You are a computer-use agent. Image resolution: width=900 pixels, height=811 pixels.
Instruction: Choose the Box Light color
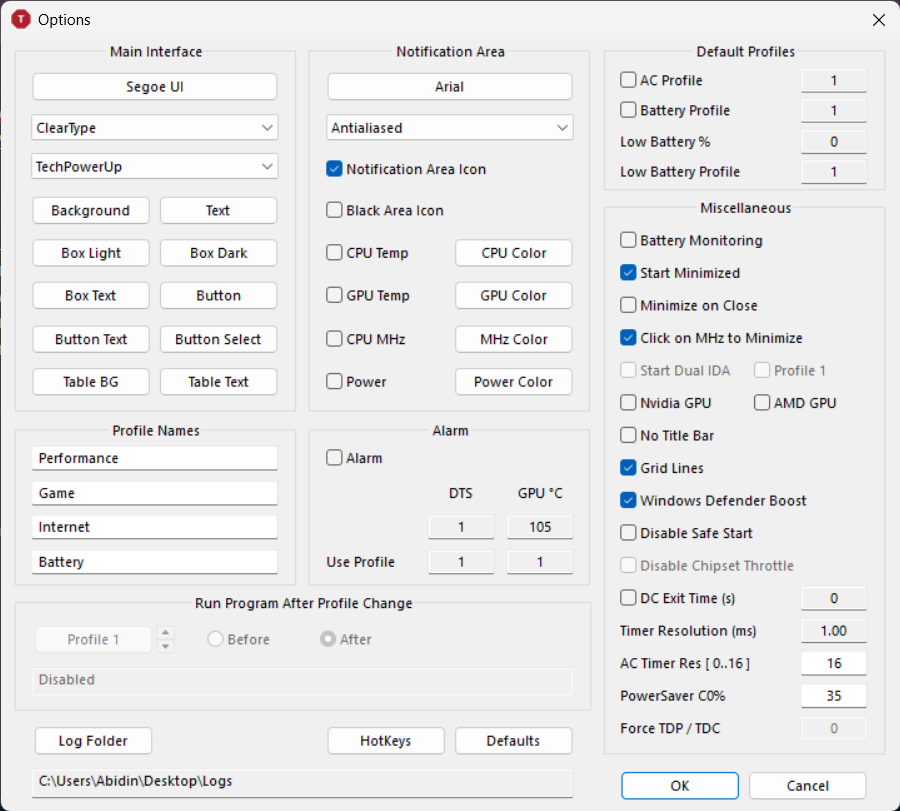pyautogui.click(x=91, y=253)
